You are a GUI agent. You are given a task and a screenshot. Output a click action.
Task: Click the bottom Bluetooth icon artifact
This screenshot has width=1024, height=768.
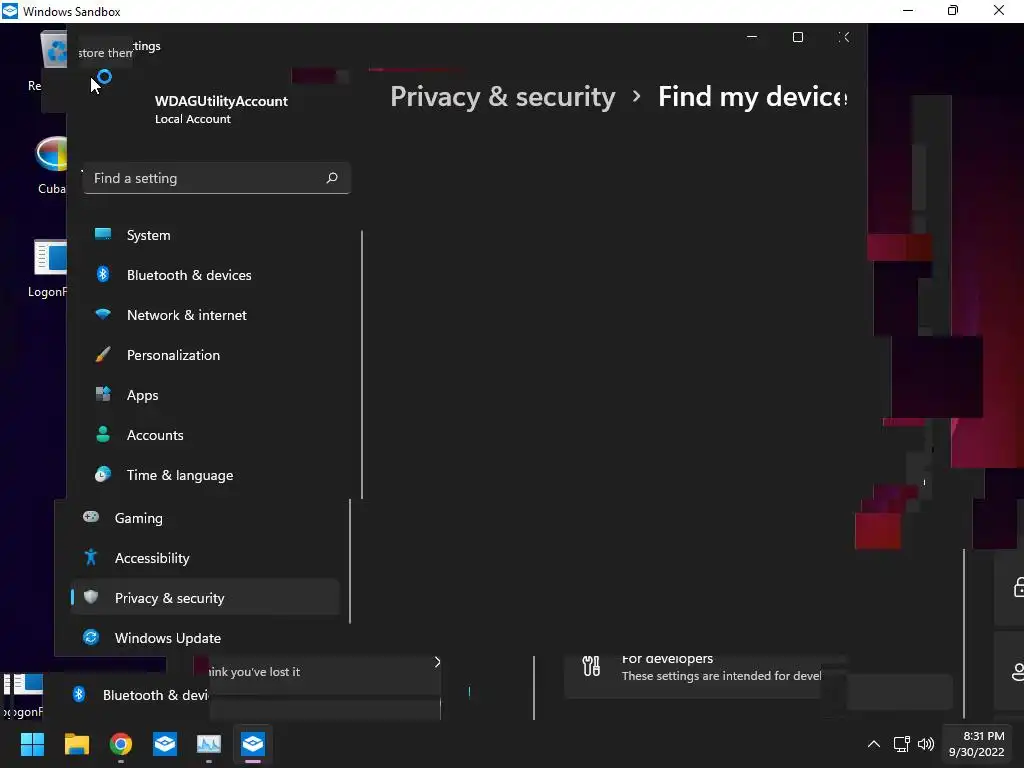click(79, 694)
